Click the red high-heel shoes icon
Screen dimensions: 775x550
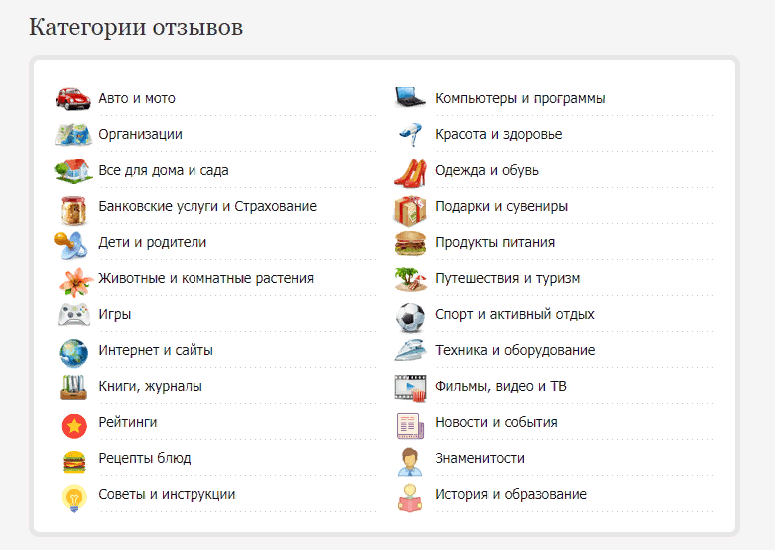410,171
